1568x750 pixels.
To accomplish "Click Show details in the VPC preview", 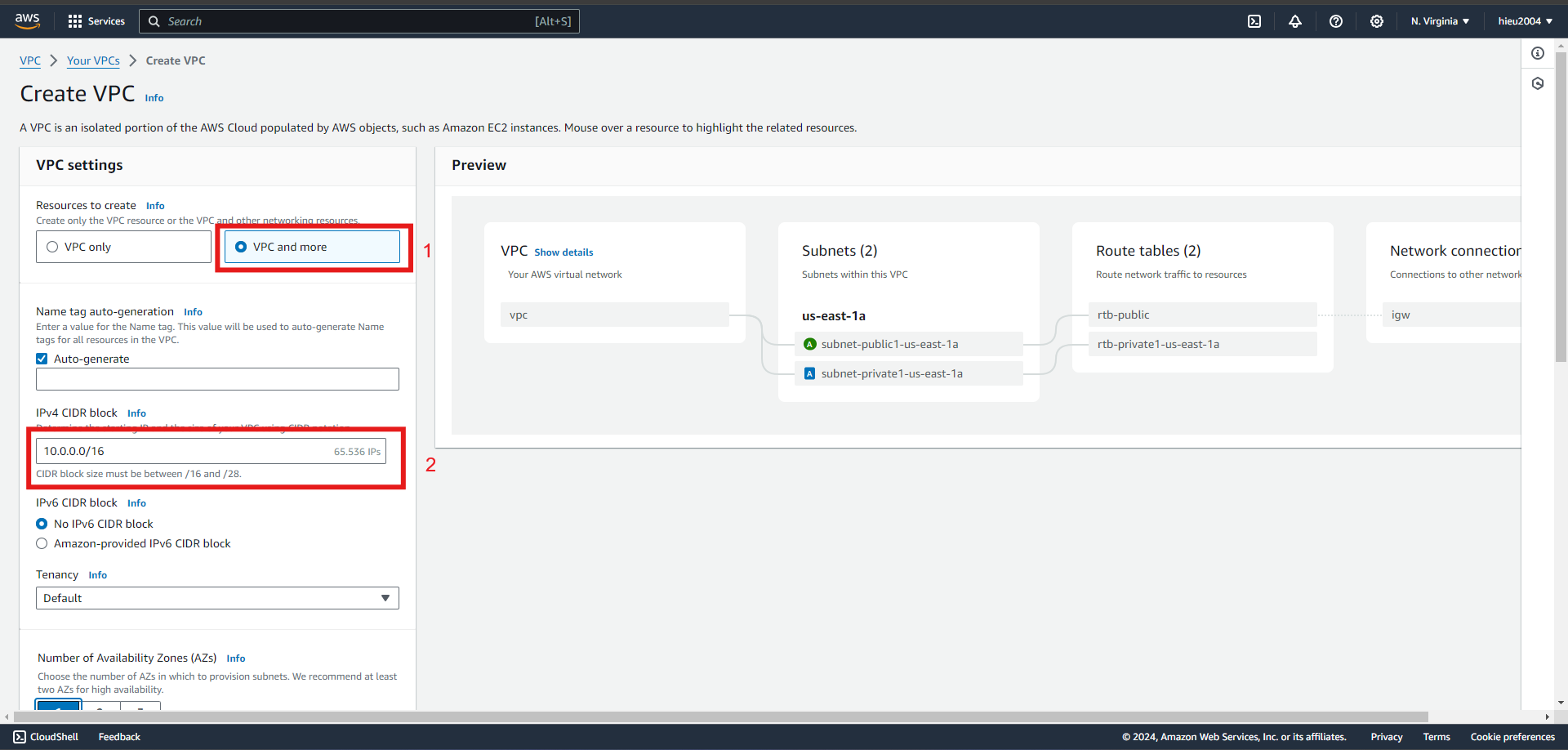I will coord(563,252).
